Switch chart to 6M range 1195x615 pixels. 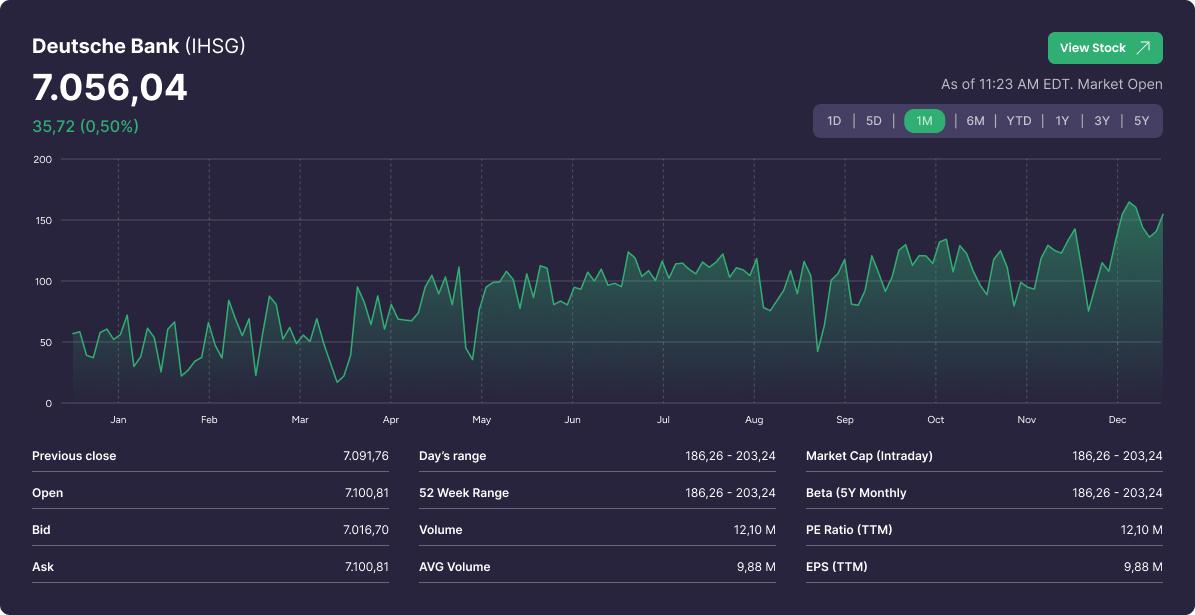(x=975, y=121)
